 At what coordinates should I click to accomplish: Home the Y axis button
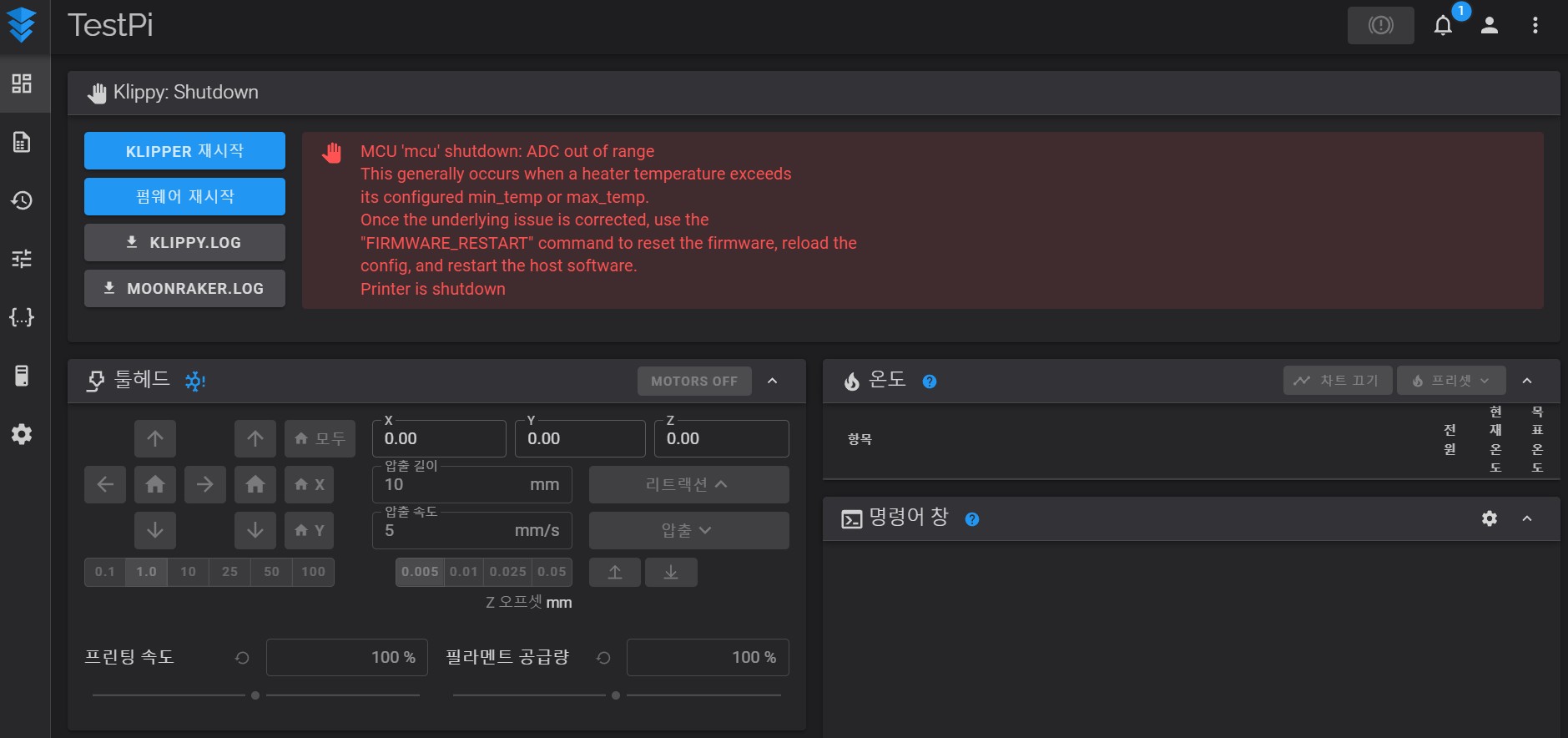click(310, 530)
